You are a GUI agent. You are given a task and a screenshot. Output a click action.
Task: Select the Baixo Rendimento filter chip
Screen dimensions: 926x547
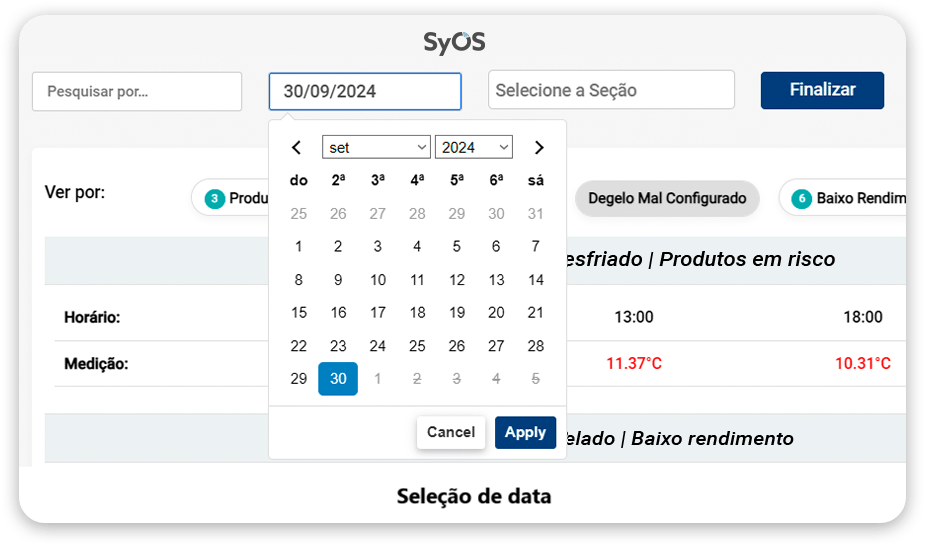pos(842,198)
